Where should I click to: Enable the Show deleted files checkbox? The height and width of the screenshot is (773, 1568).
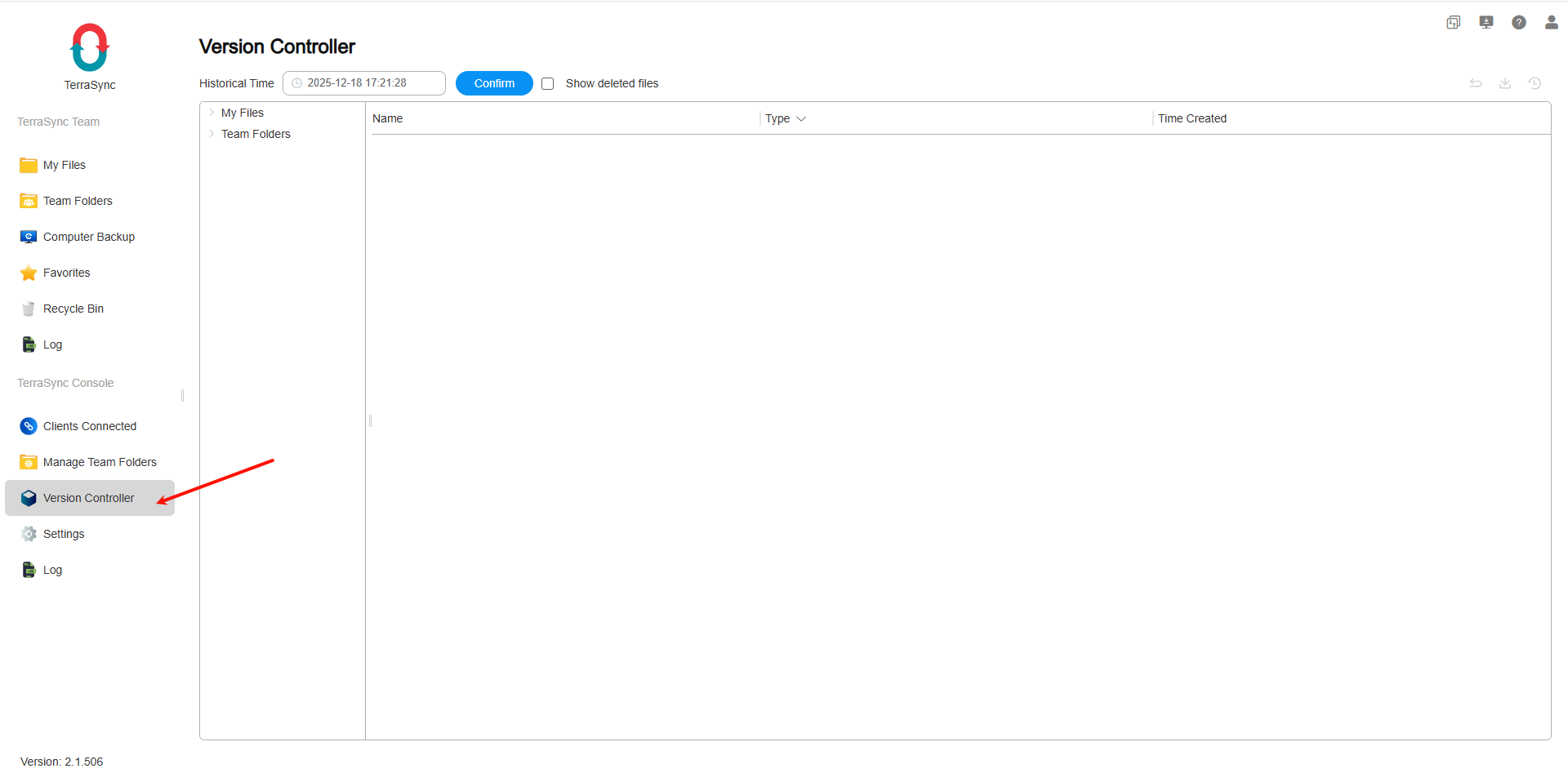tap(548, 83)
